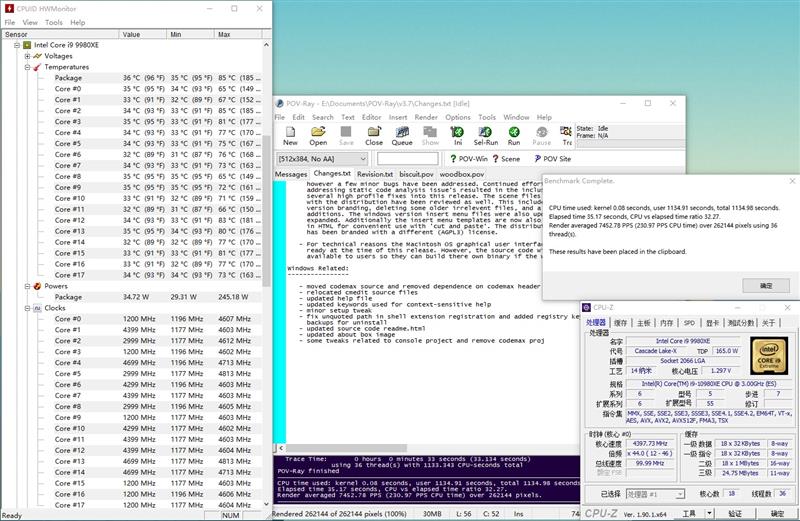Image resolution: width=800 pixels, height=521 pixels.
Task: Click the Tray icon in POV-Ray toolbar
Action: coord(566,132)
